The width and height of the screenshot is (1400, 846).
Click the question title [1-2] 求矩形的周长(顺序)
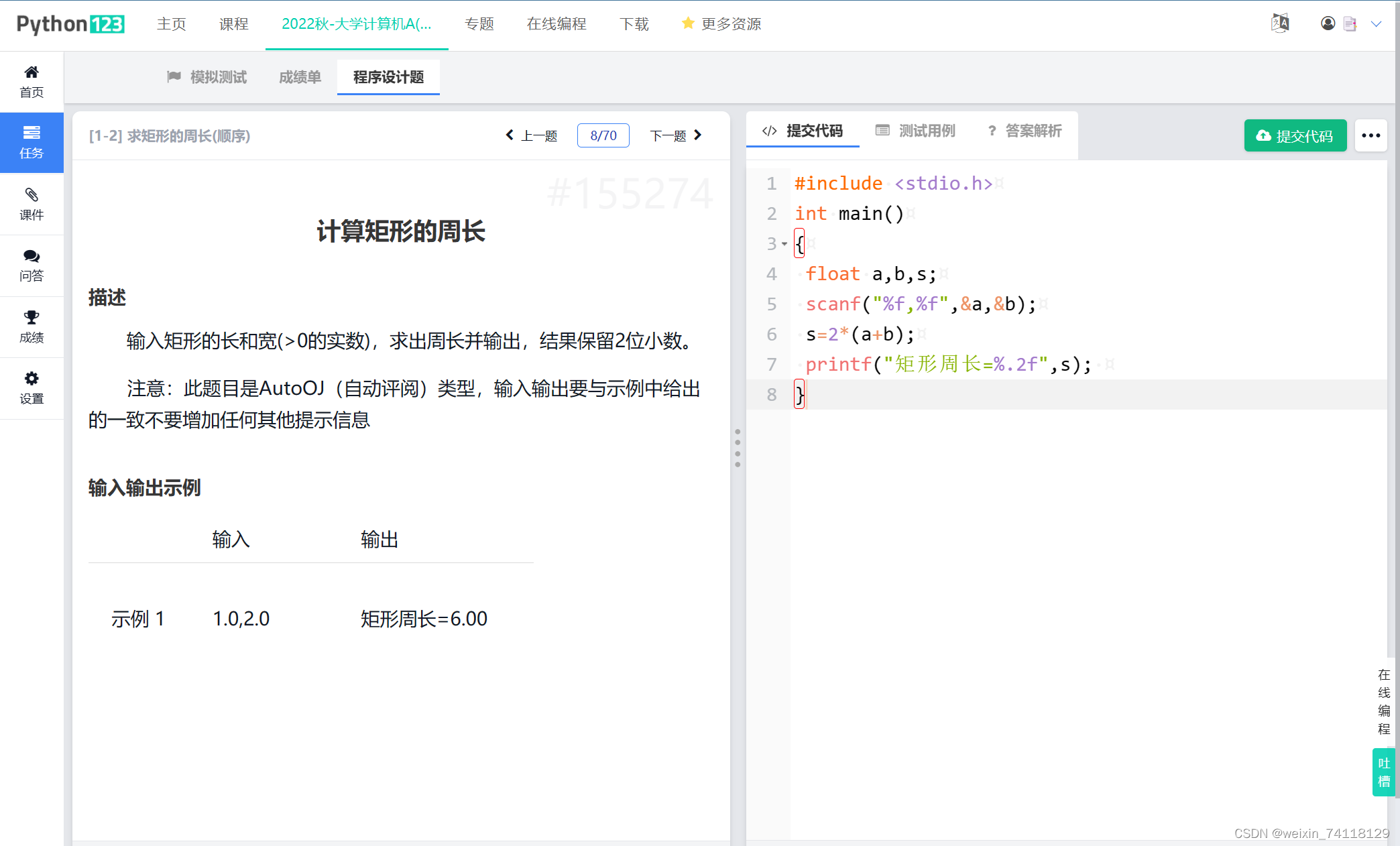pyautogui.click(x=170, y=136)
